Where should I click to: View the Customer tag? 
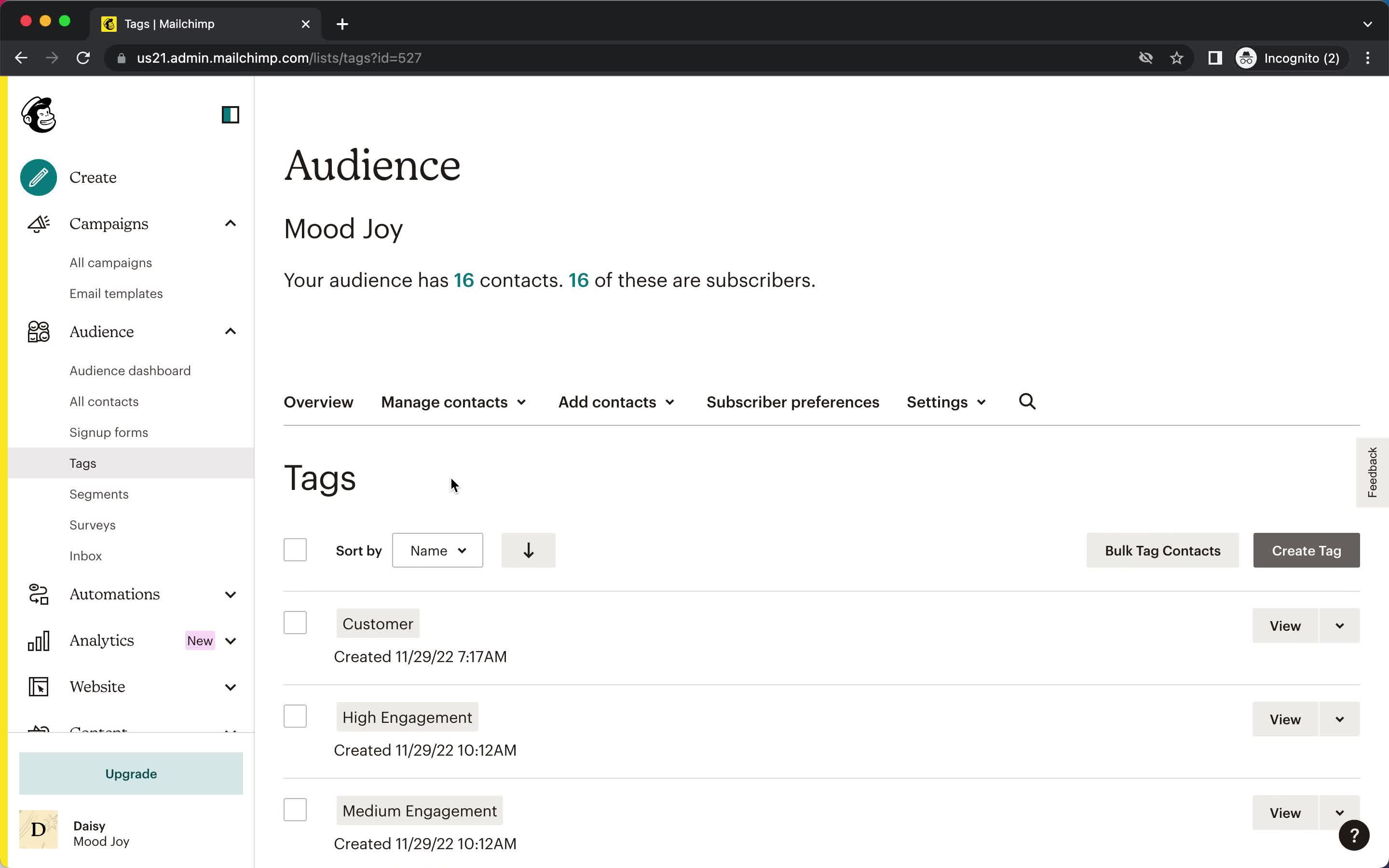[1285, 626]
